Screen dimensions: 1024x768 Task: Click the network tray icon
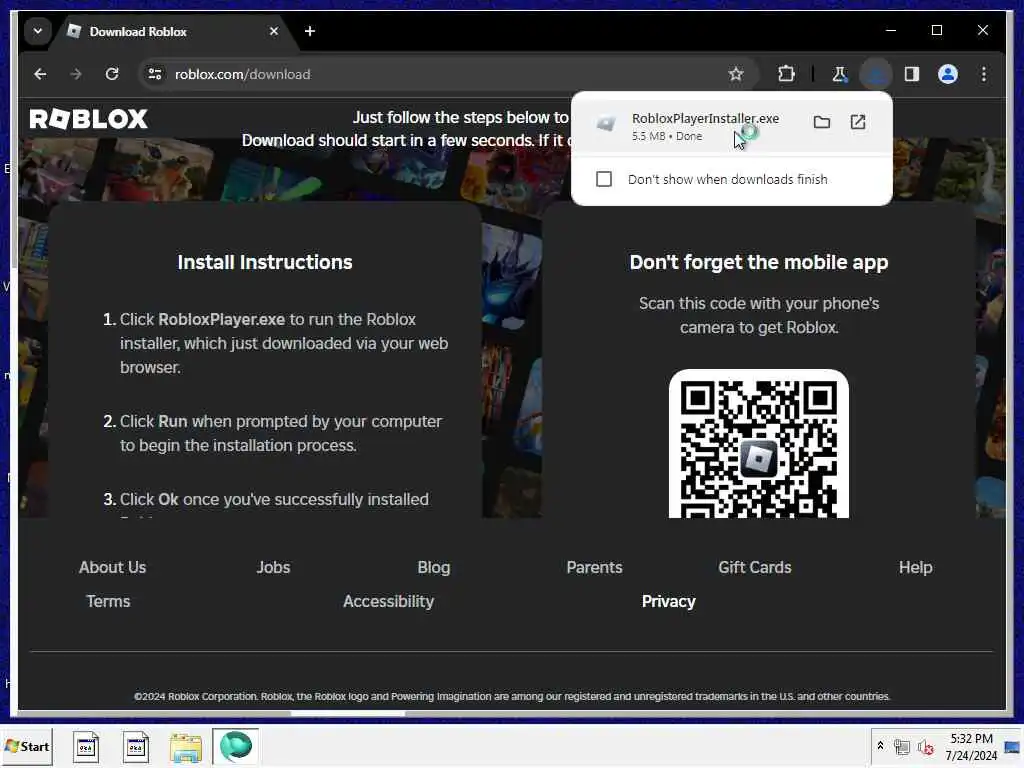902,746
